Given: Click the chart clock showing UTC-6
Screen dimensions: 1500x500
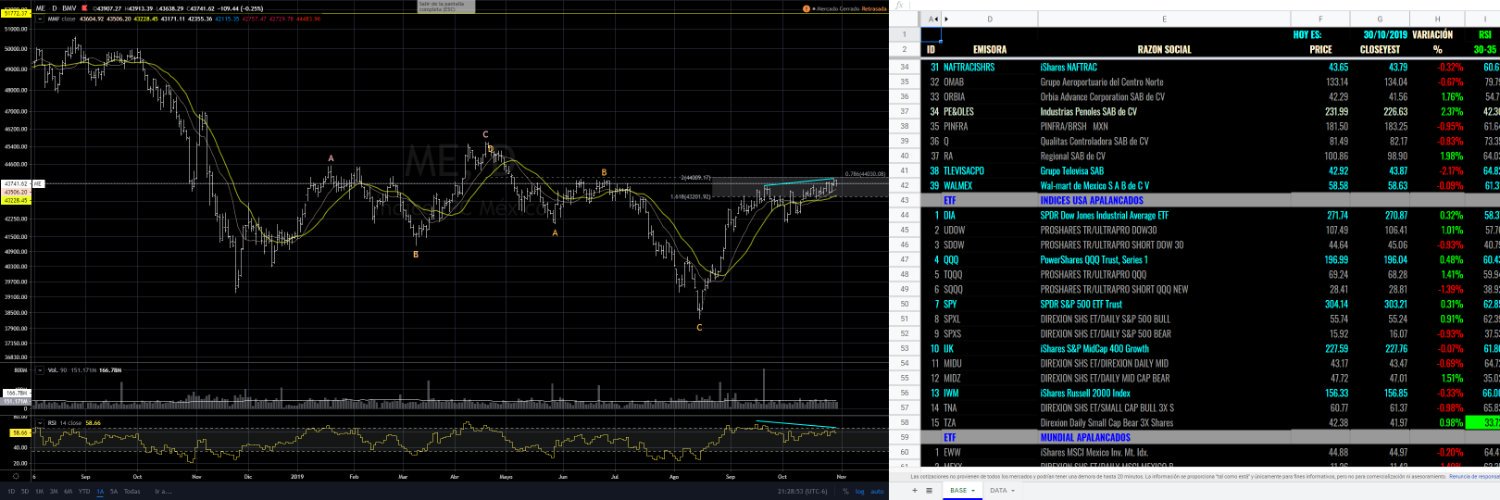Looking at the screenshot, I should pos(802,491).
